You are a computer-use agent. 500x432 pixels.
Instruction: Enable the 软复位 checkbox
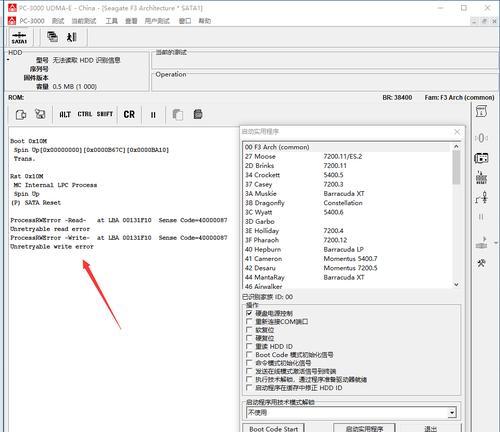pos(249,330)
